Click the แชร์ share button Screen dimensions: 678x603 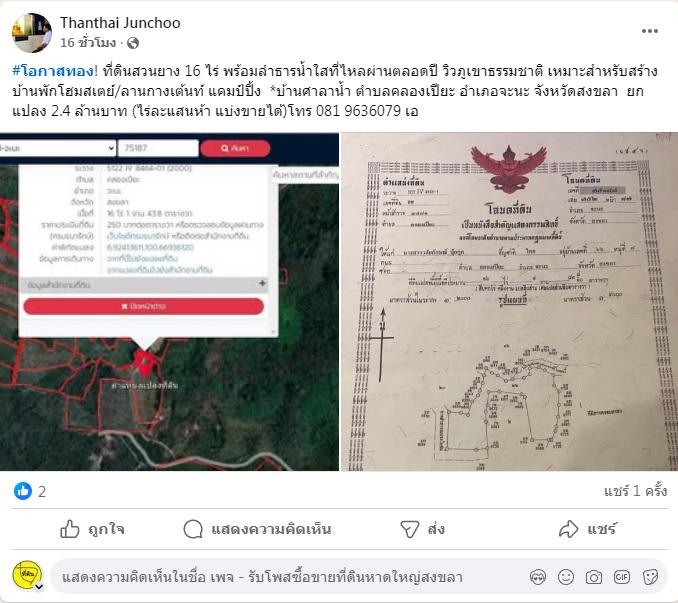click(x=588, y=529)
